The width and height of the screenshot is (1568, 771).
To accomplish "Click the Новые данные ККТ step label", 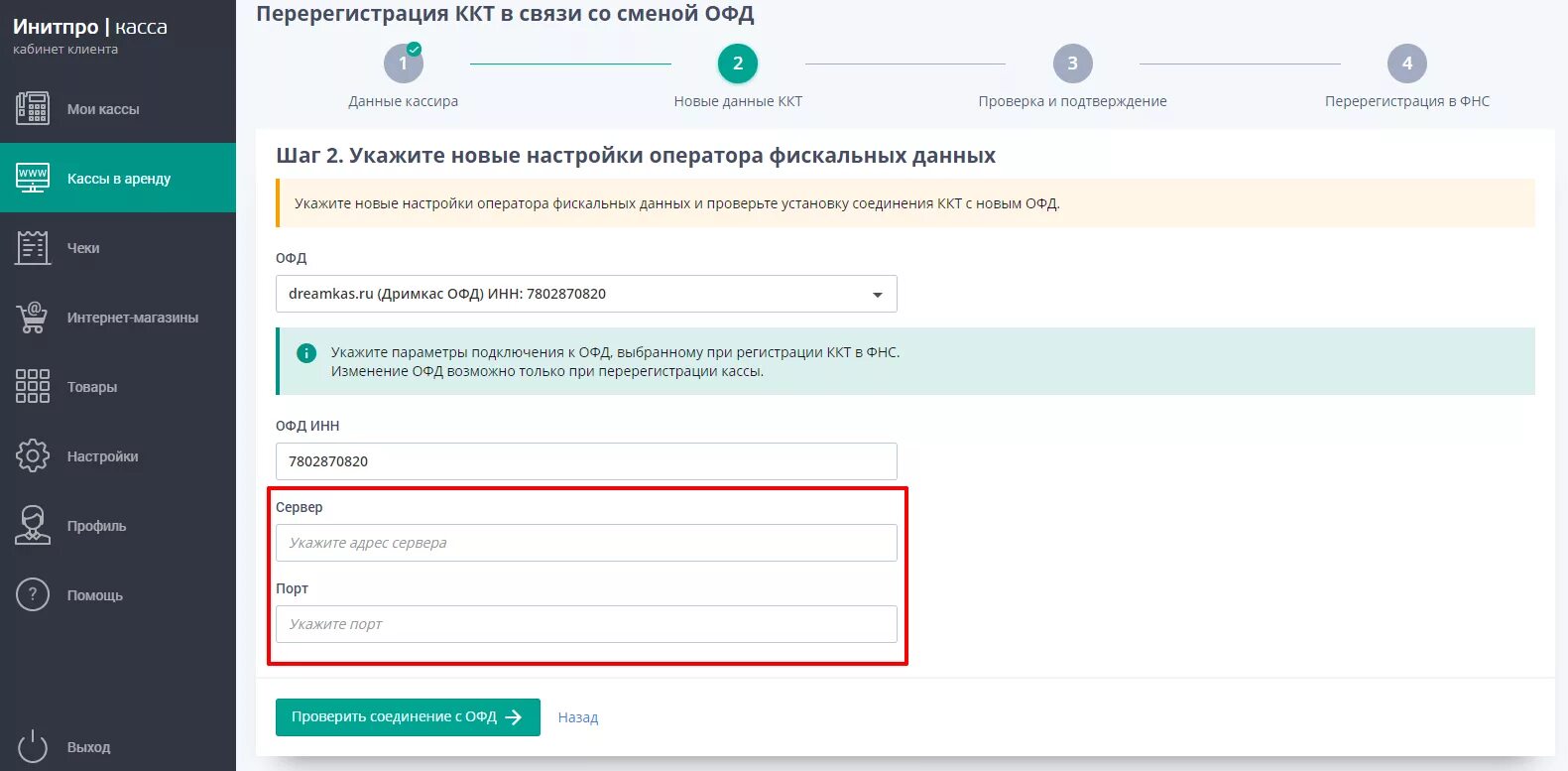I will [x=738, y=101].
